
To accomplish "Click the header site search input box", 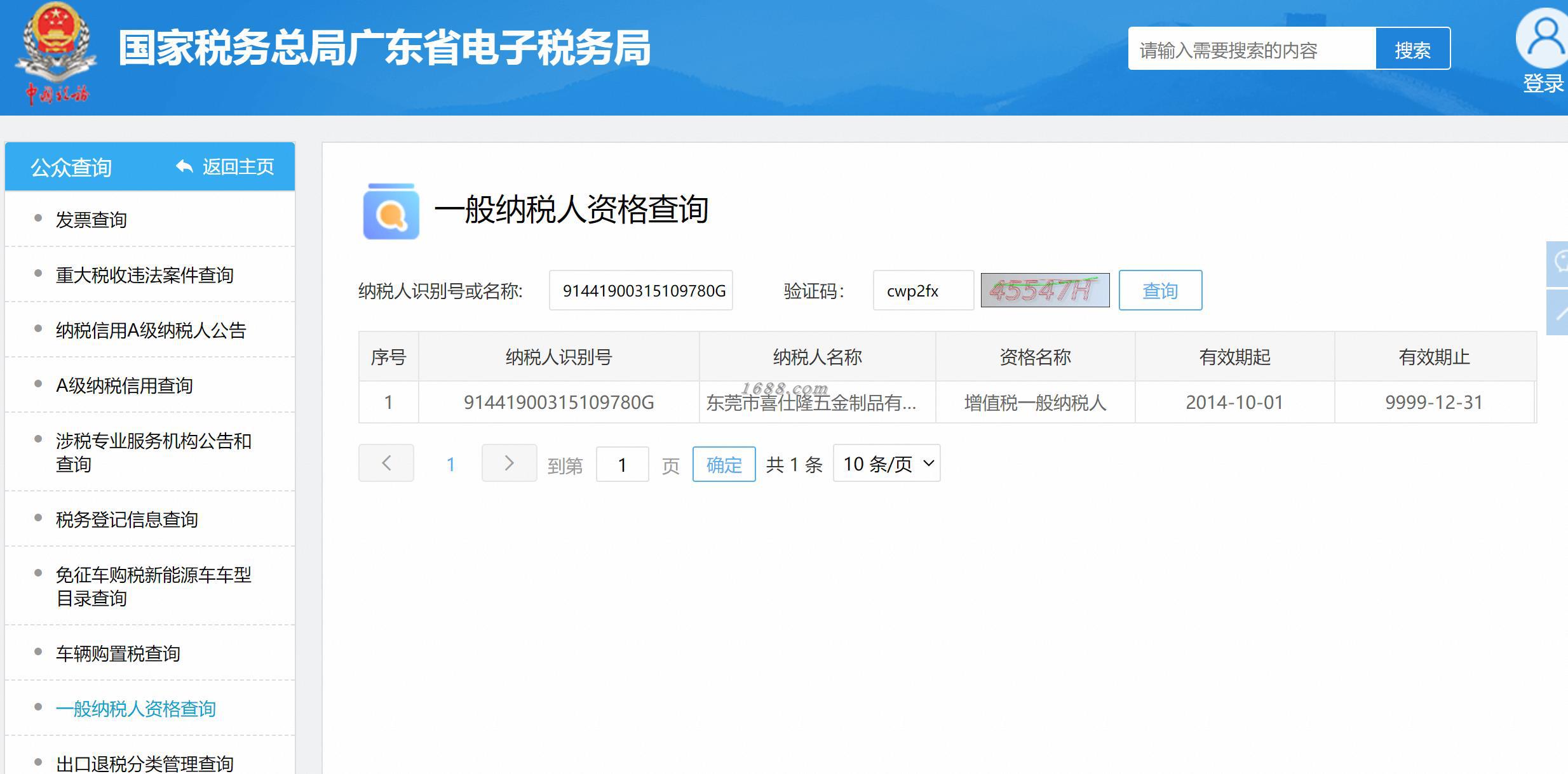I will (x=1251, y=49).
